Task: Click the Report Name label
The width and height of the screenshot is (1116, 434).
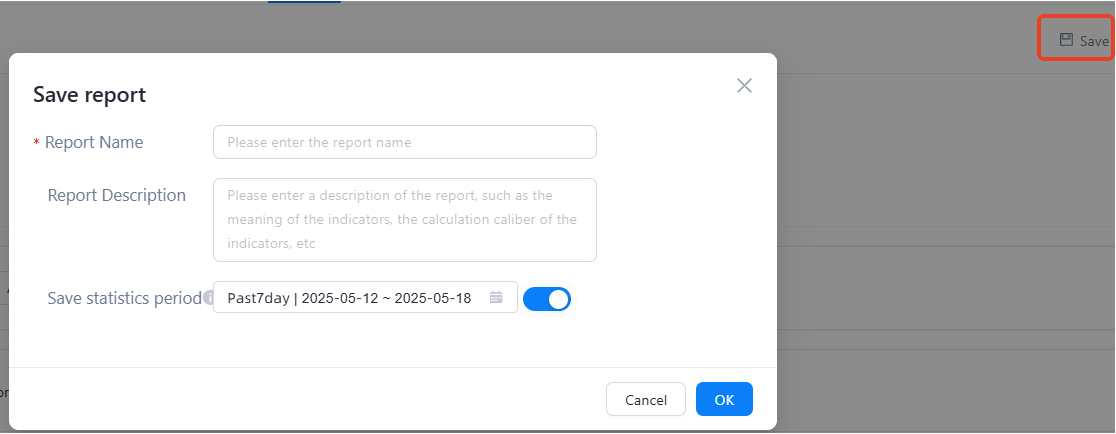Action: tap(94, 142)
